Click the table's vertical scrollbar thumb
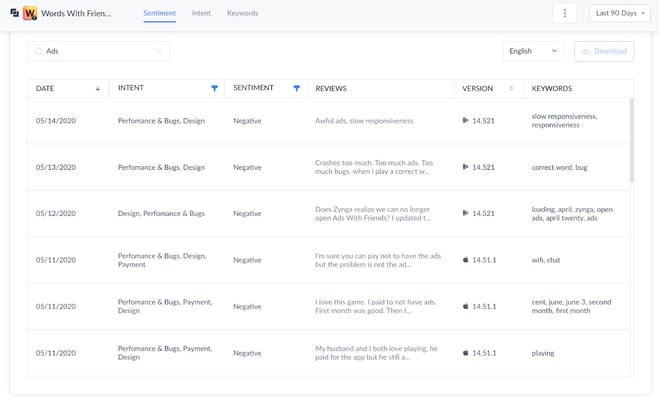The height and width of the screenshot is (398, 659). pos(632,140)
